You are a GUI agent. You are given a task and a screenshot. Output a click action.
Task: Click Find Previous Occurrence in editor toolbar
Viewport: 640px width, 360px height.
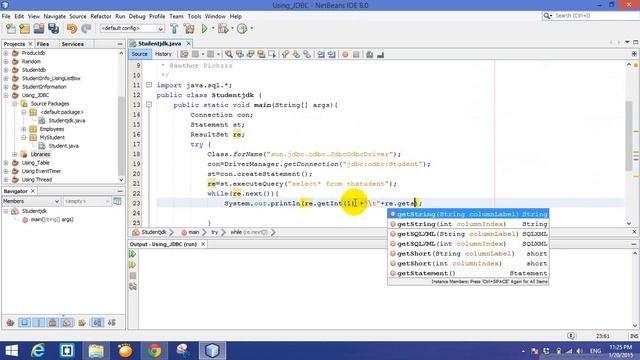tap(240, 54)
